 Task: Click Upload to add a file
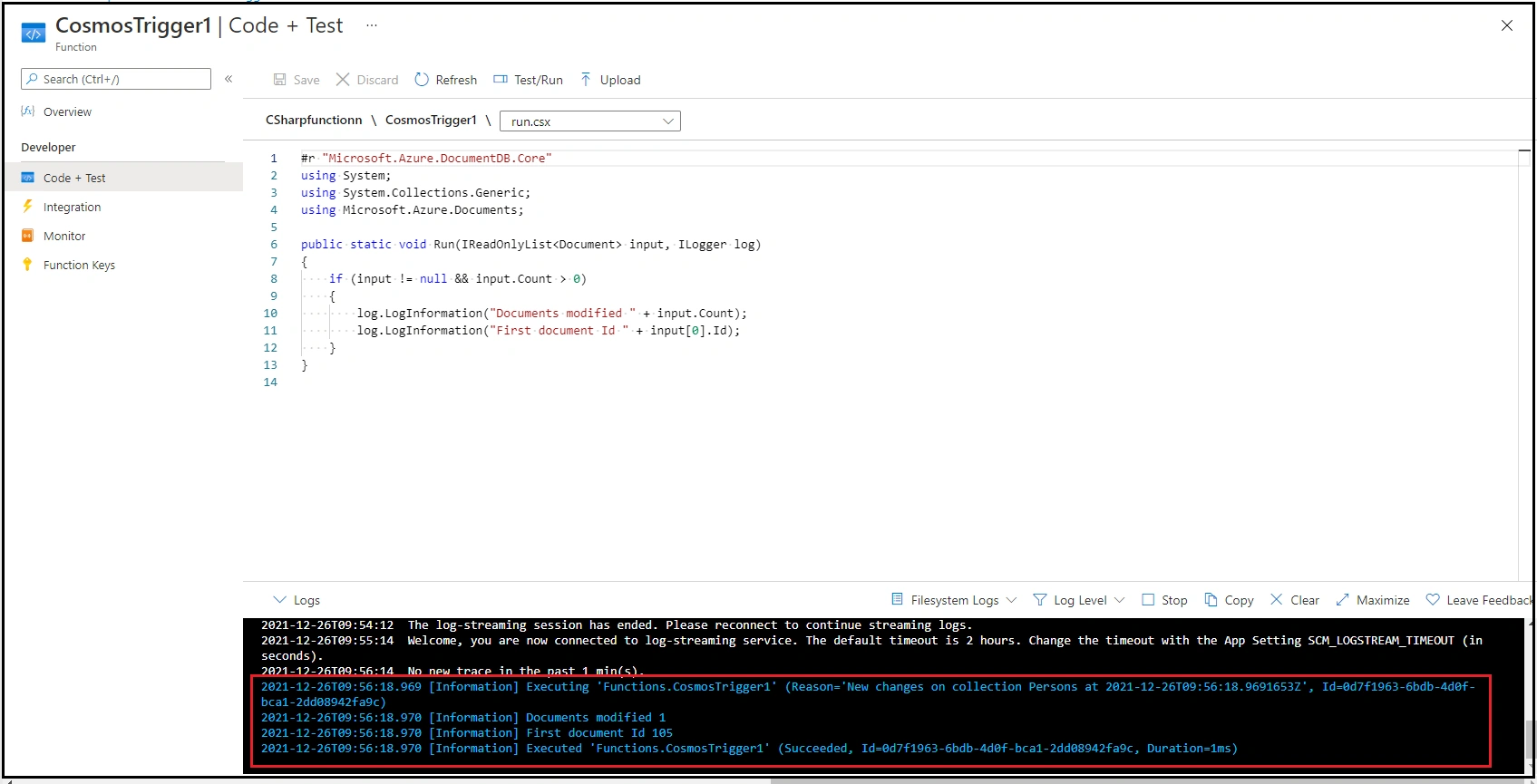coord(620,80)
